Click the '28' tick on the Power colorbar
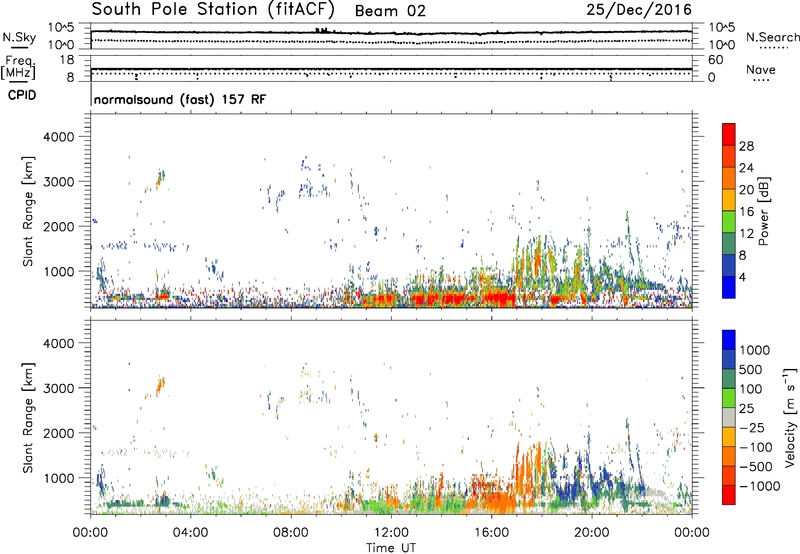Image resolution: width=800 pixels, height=554 pixels. click(x=746, y=146)
